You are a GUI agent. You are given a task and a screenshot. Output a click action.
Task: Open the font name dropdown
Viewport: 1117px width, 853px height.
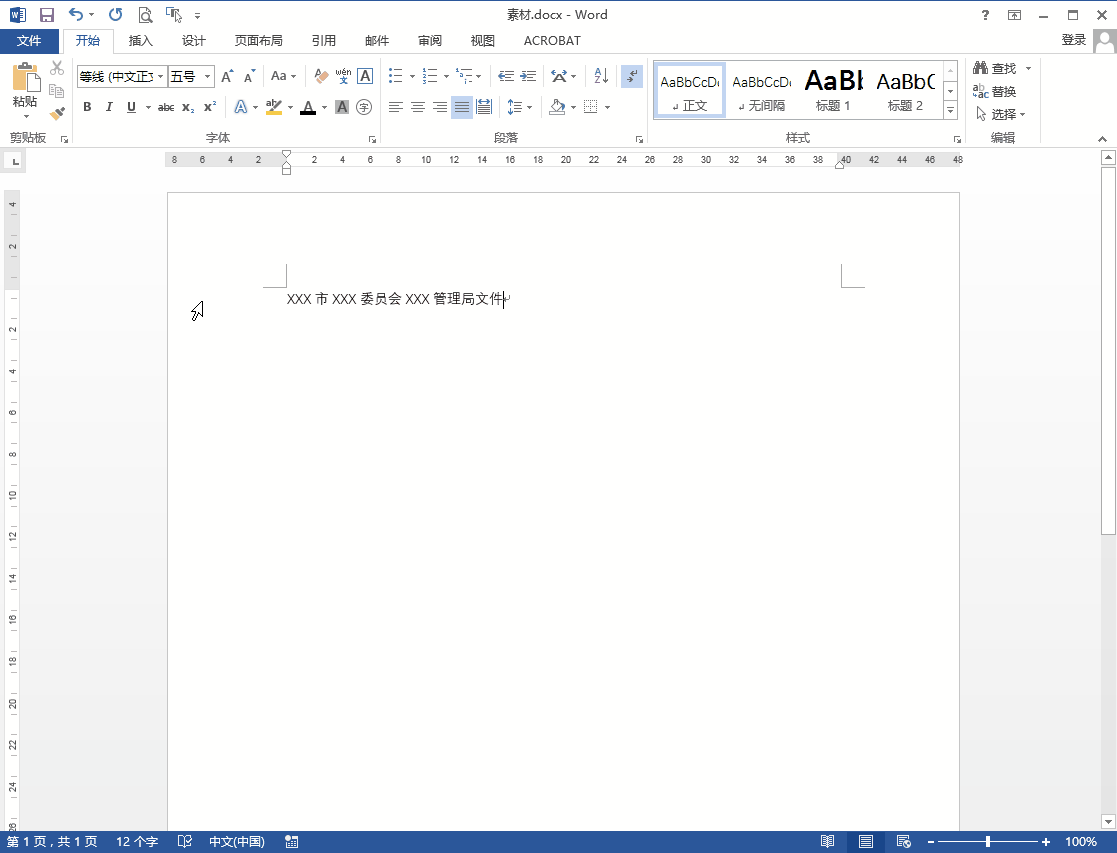tap(160, 77)
